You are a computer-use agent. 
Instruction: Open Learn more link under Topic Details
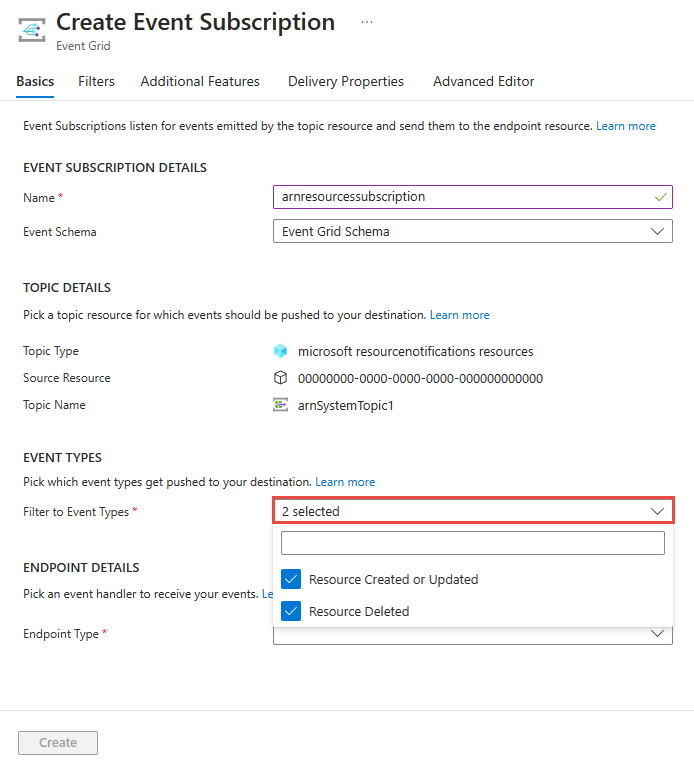tap(460, 315)
